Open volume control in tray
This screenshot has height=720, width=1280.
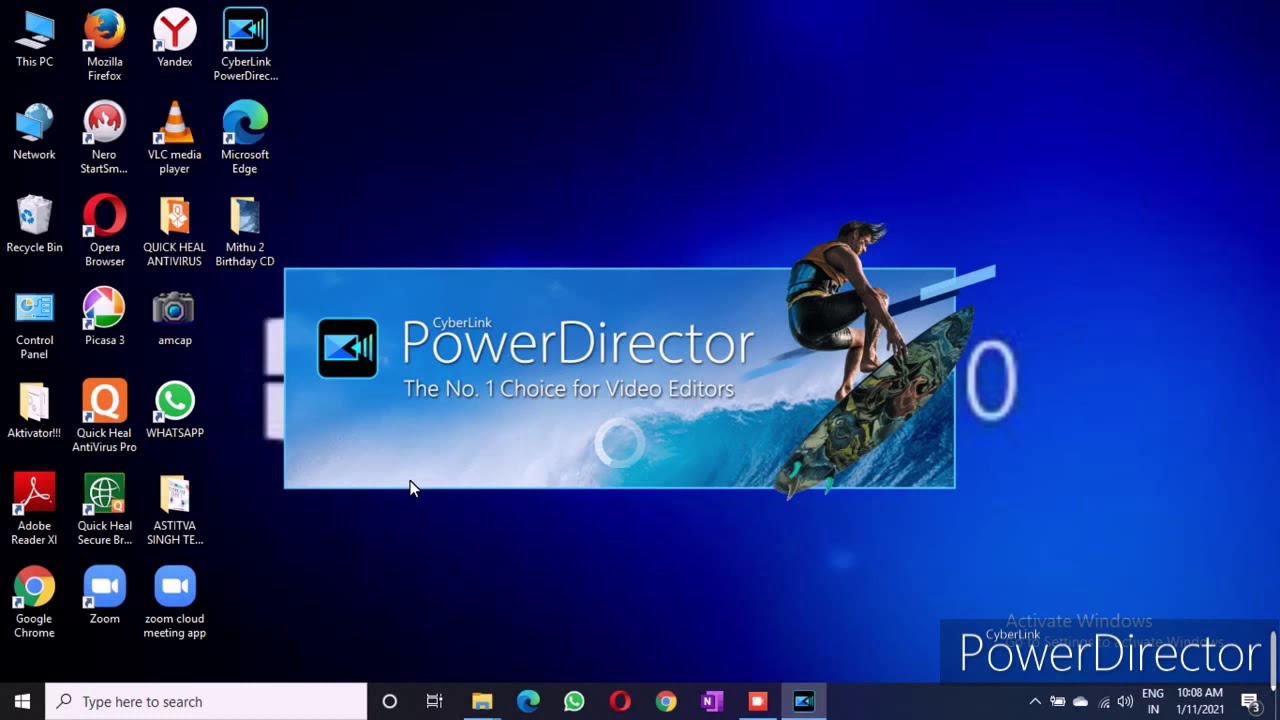pos(1126,702)
